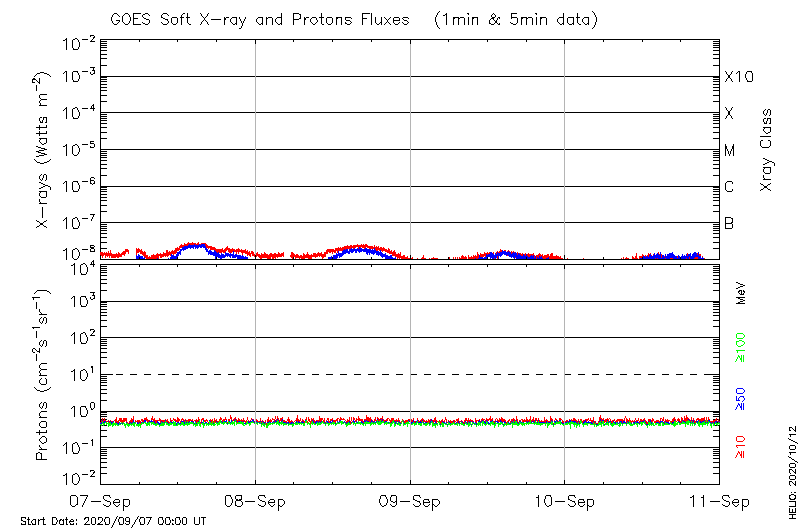Select the C class flare label
This screenshot has width=800, height=530.
[x=729, y=187]
